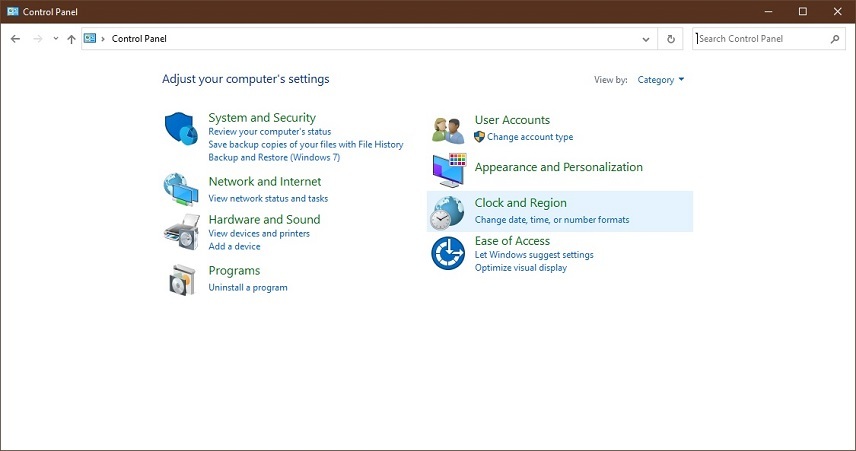Image resolution: width=856 pixels, height=451 pixels.
Task: Open the User Accounts people icon
Action: (x=448, y=130)
